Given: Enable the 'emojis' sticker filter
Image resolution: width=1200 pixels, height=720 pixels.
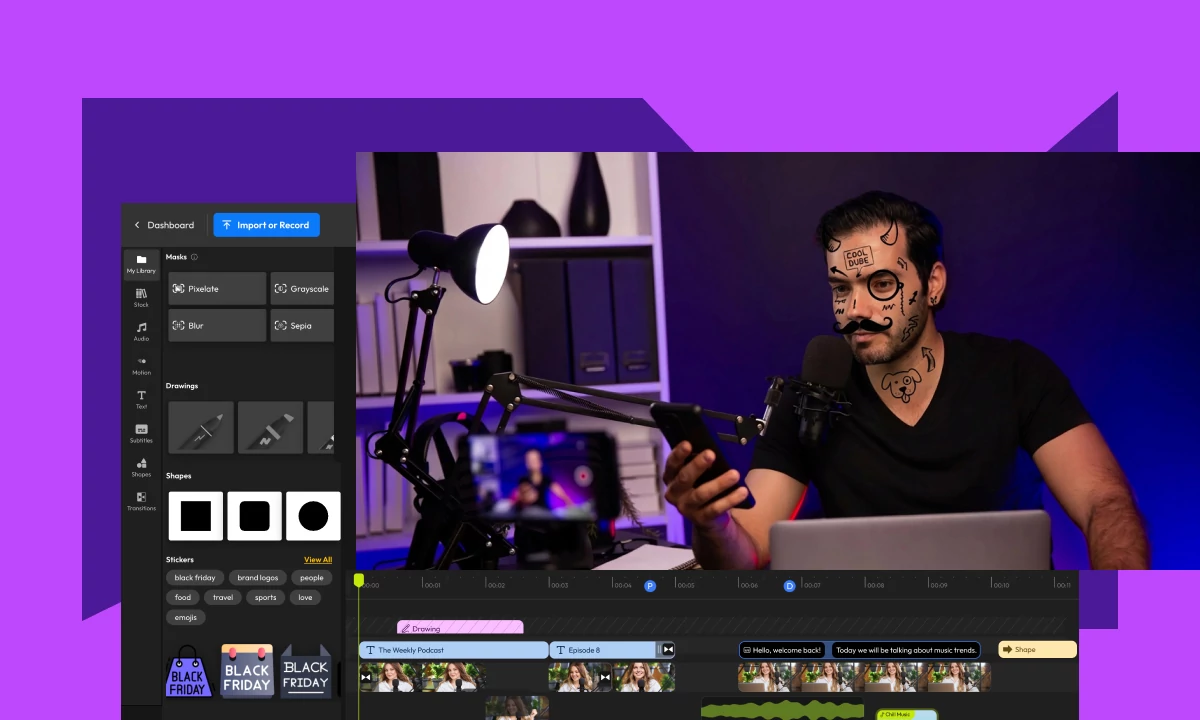Looking at the screenshot, I should coord(185,617).
